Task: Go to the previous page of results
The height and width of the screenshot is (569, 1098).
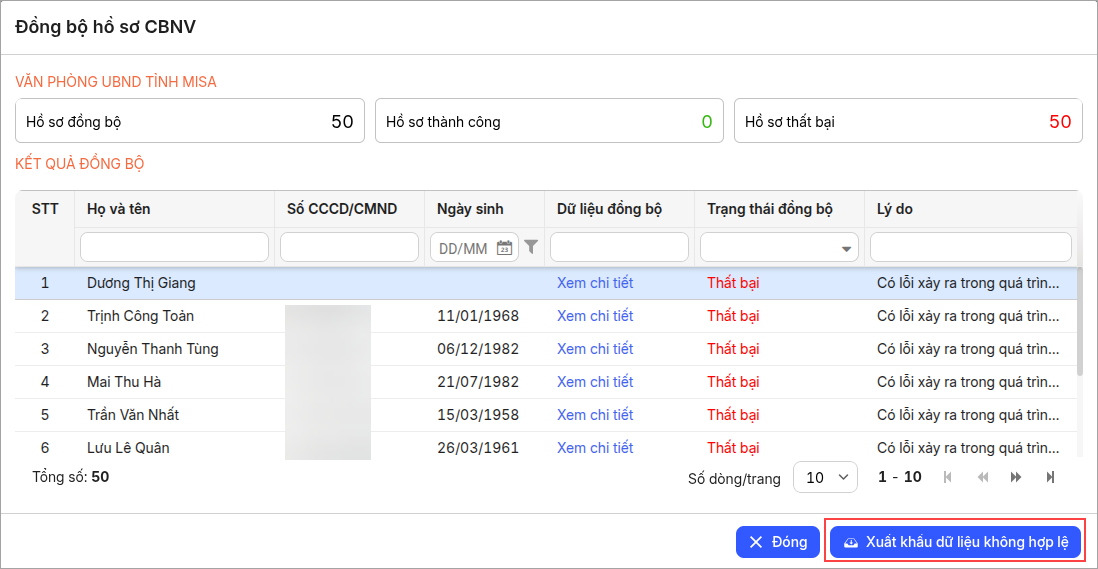Action: (x=982, y=478)
